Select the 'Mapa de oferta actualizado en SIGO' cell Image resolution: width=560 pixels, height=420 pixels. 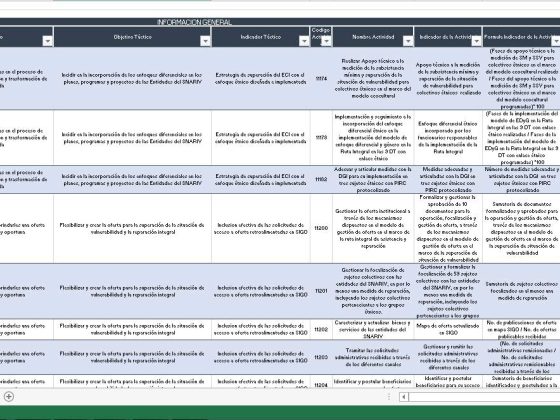[448, 329]
